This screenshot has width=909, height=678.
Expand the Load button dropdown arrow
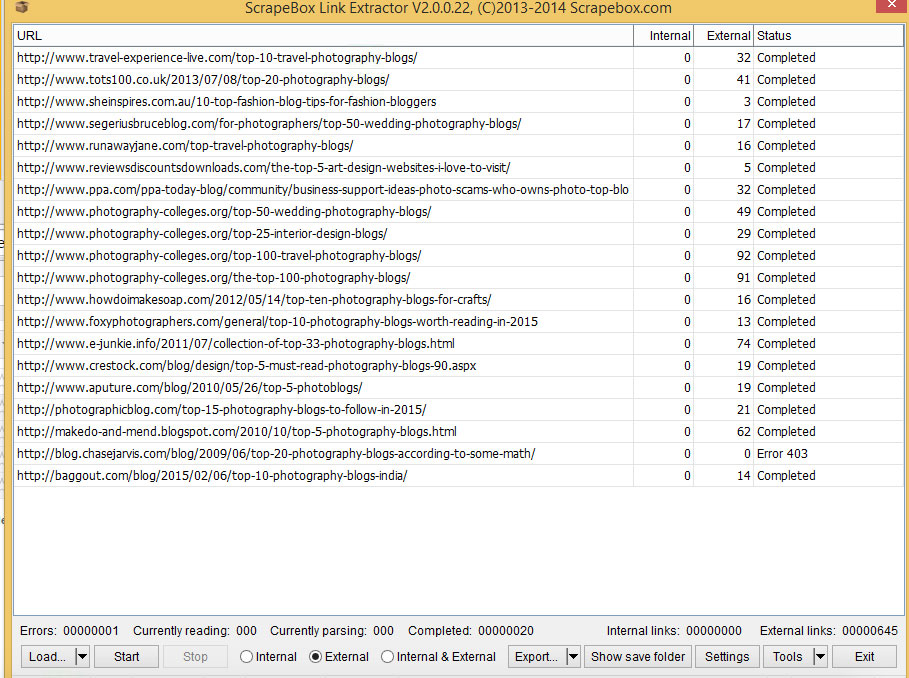(x=82, y=657)
